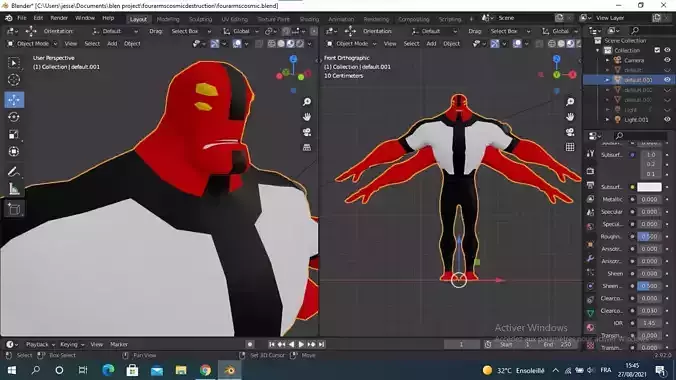Click the Blender logo menu icon
The height and width of the screenshot is (380, 676).
click(x=9, y=18)
